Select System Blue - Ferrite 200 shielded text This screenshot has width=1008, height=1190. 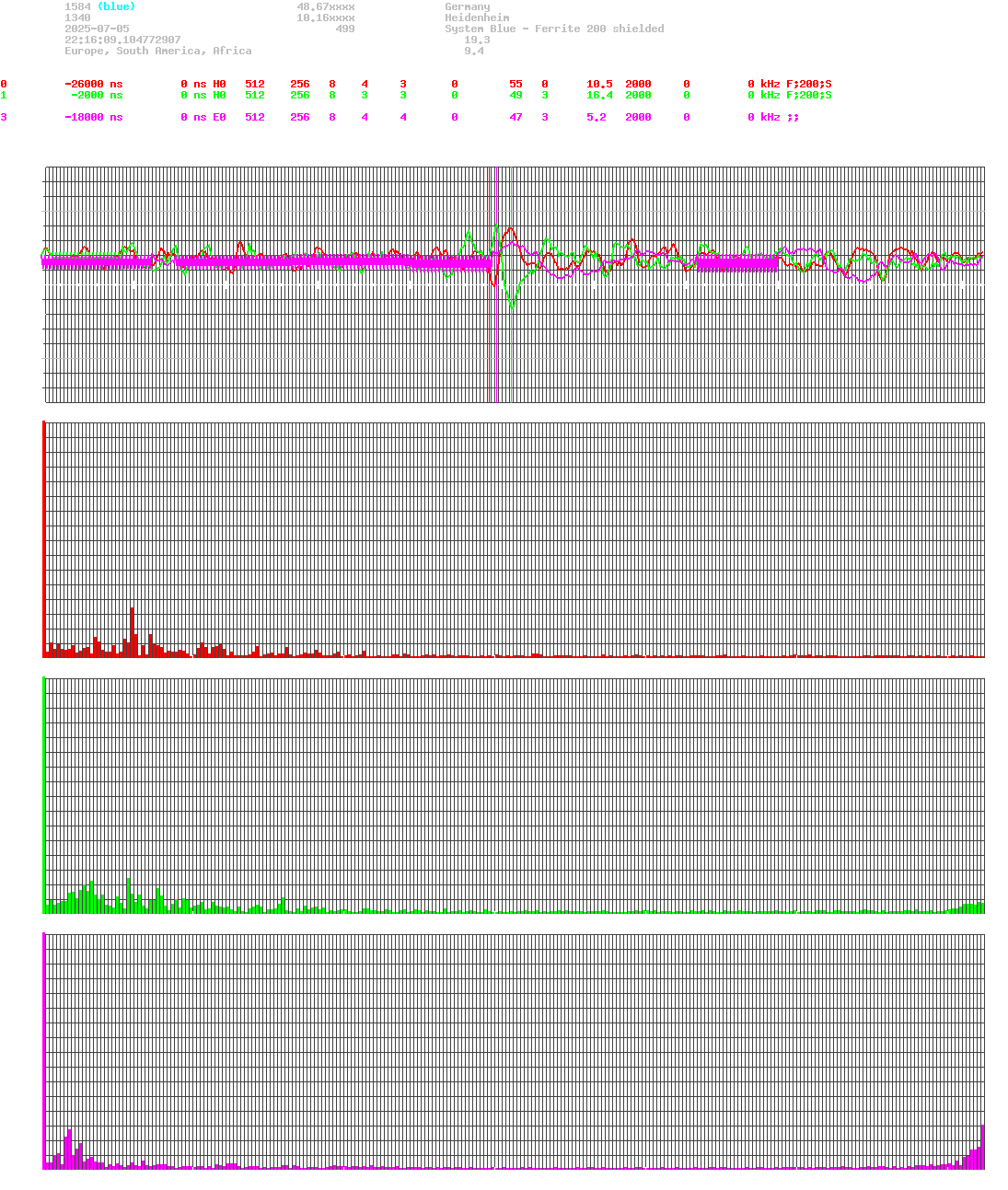tap(554, 29)
